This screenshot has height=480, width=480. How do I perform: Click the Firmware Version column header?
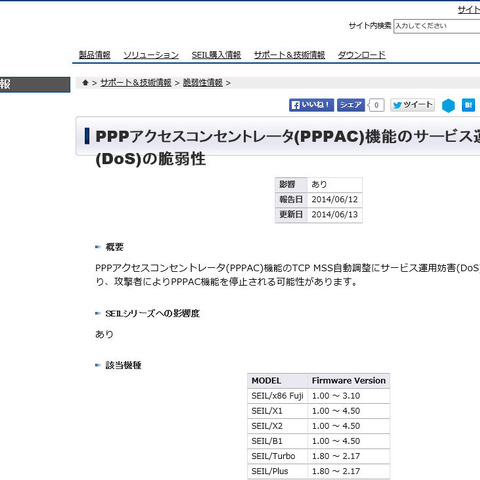[349, 381]
